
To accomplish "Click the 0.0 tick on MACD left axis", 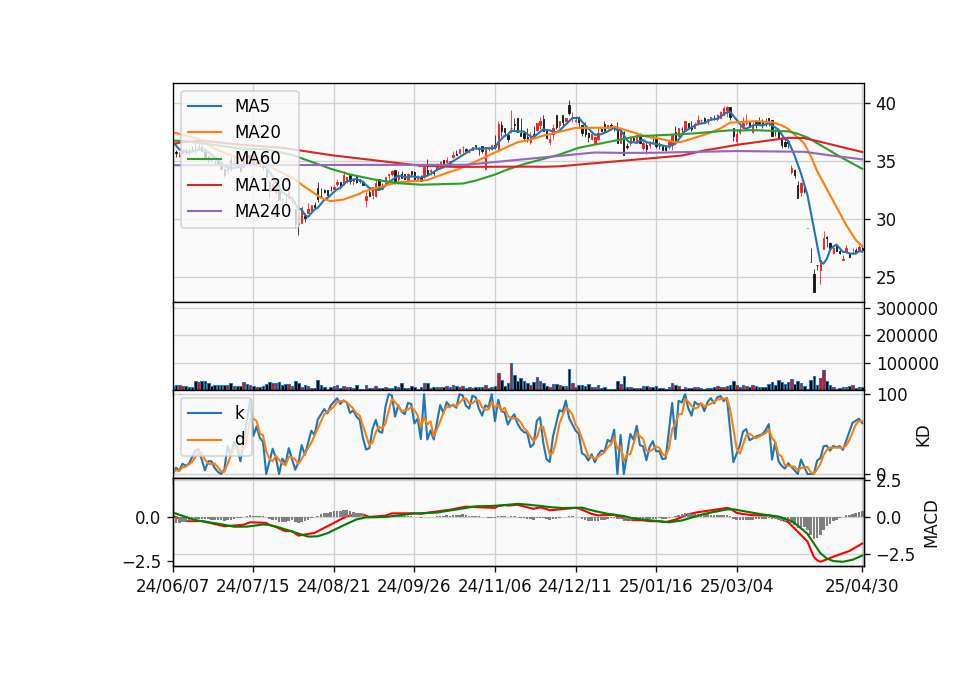I will (x=148, y=518).
